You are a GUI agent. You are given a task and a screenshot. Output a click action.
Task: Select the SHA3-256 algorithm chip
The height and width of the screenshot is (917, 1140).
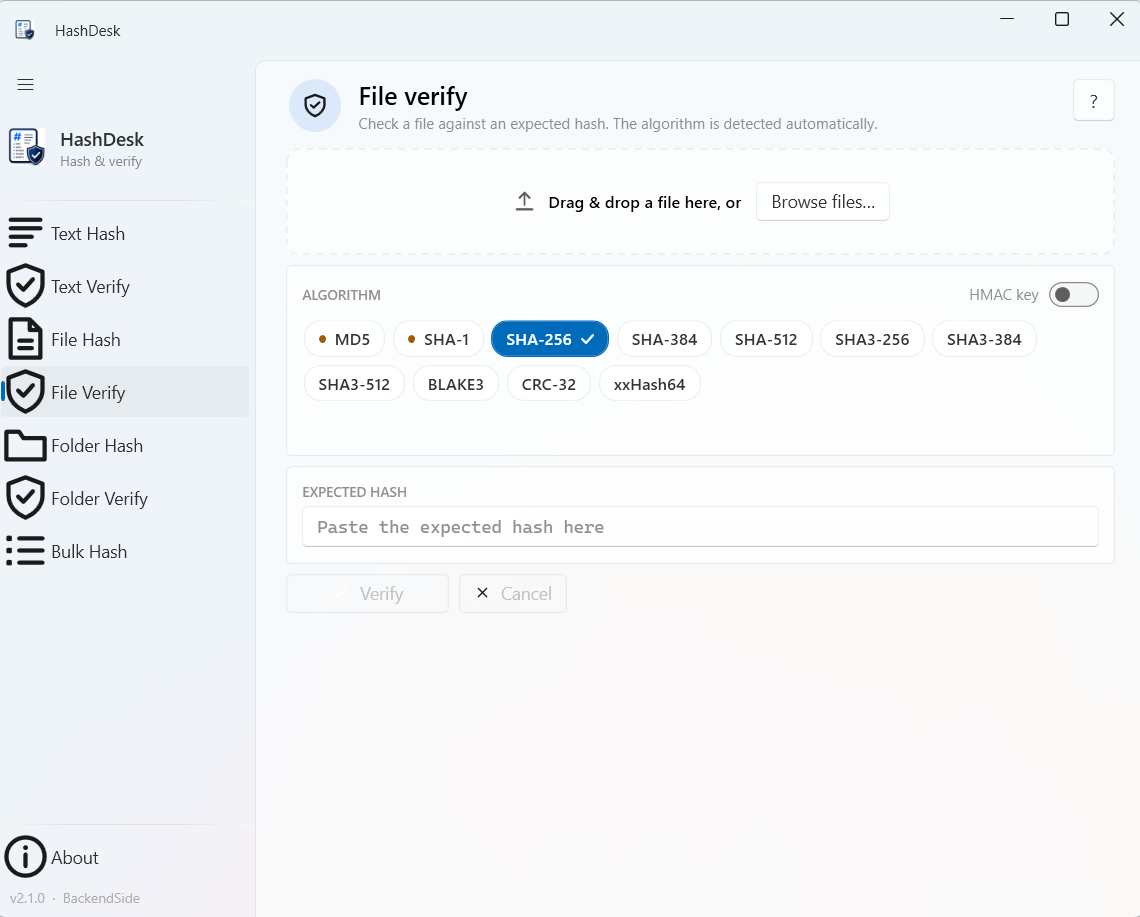872,339
